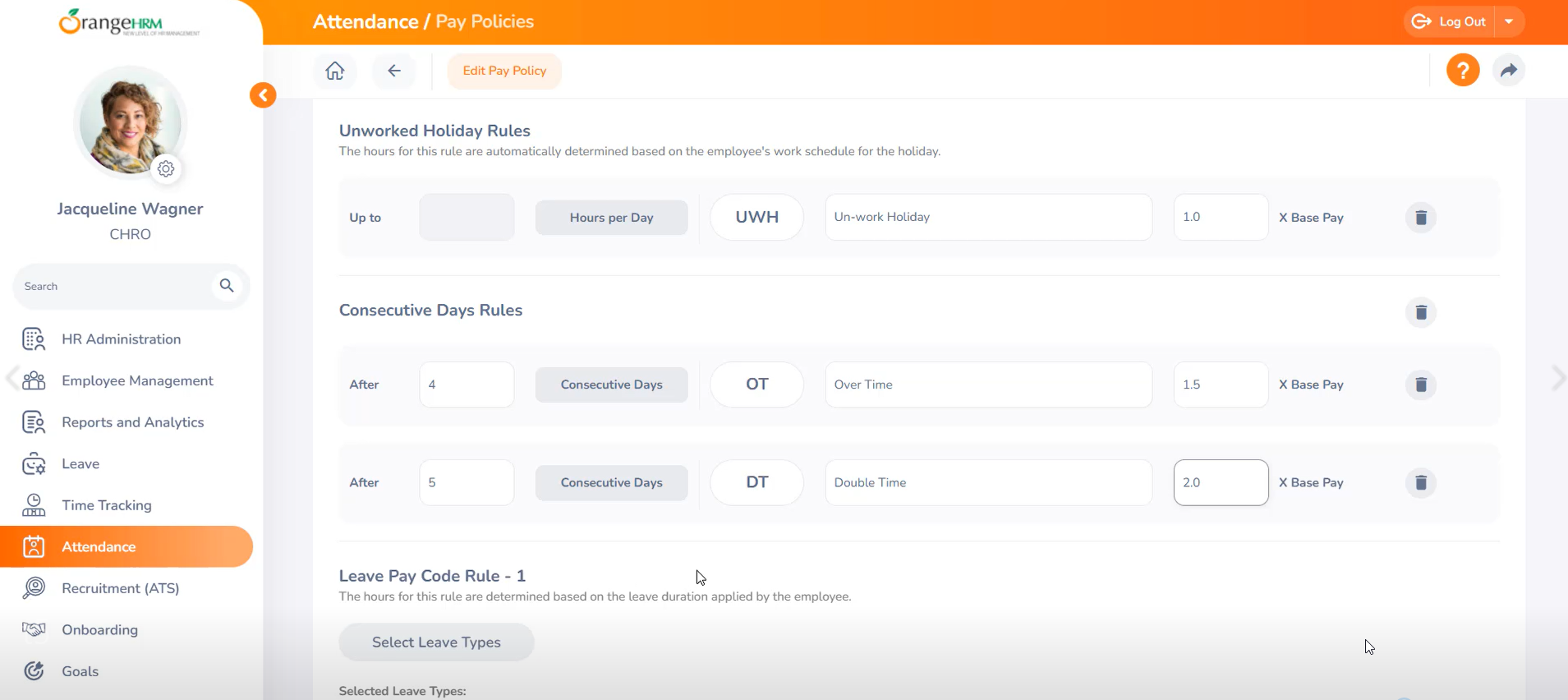The image size is (1568, 700).
Task: Open the dropdown arrow beside Log Out
Action: point(1509,22)
